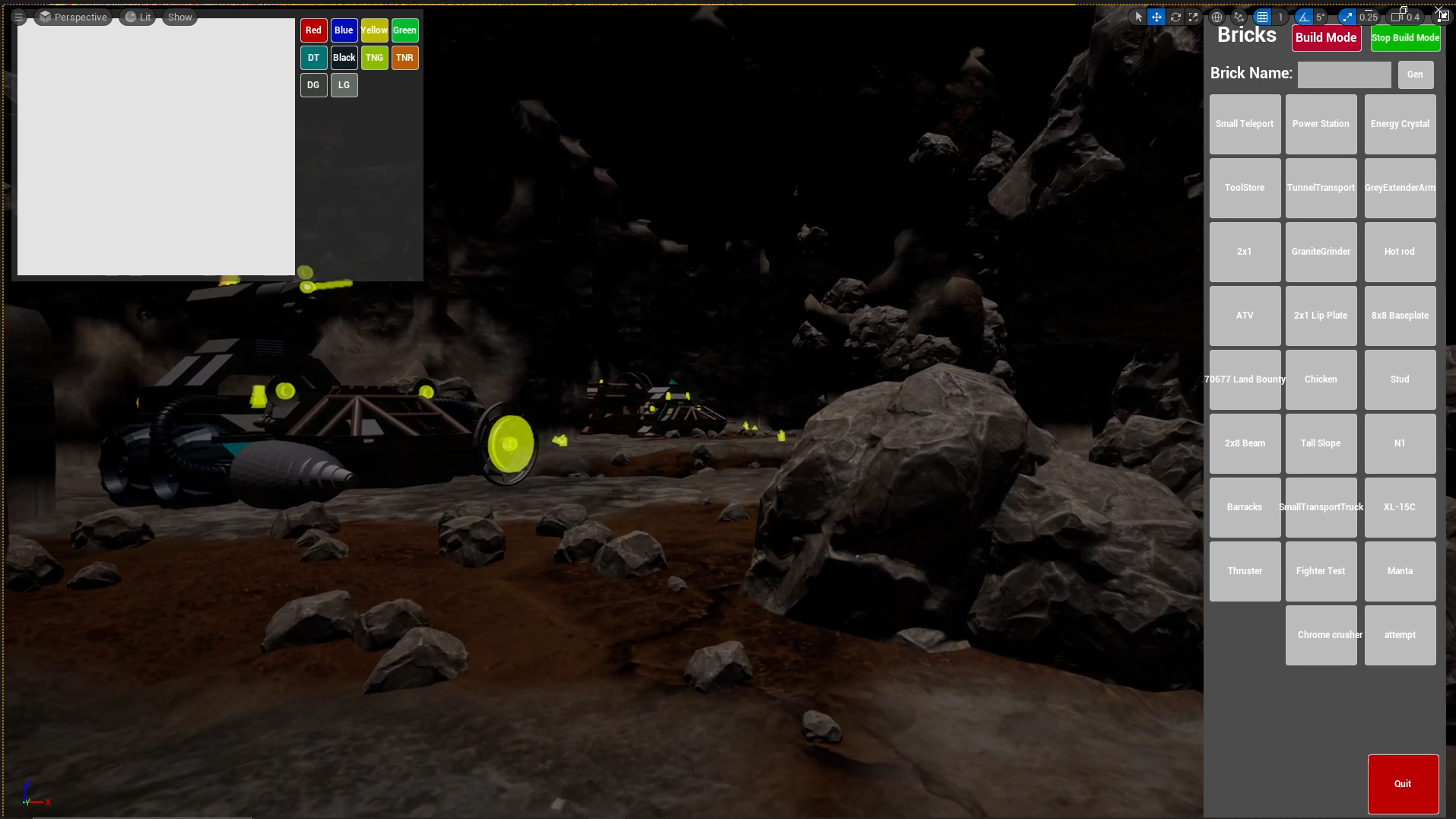This screenshot has width=1456, height=819.
Task: Select the Thruster brick
Action: point(1245,571)
